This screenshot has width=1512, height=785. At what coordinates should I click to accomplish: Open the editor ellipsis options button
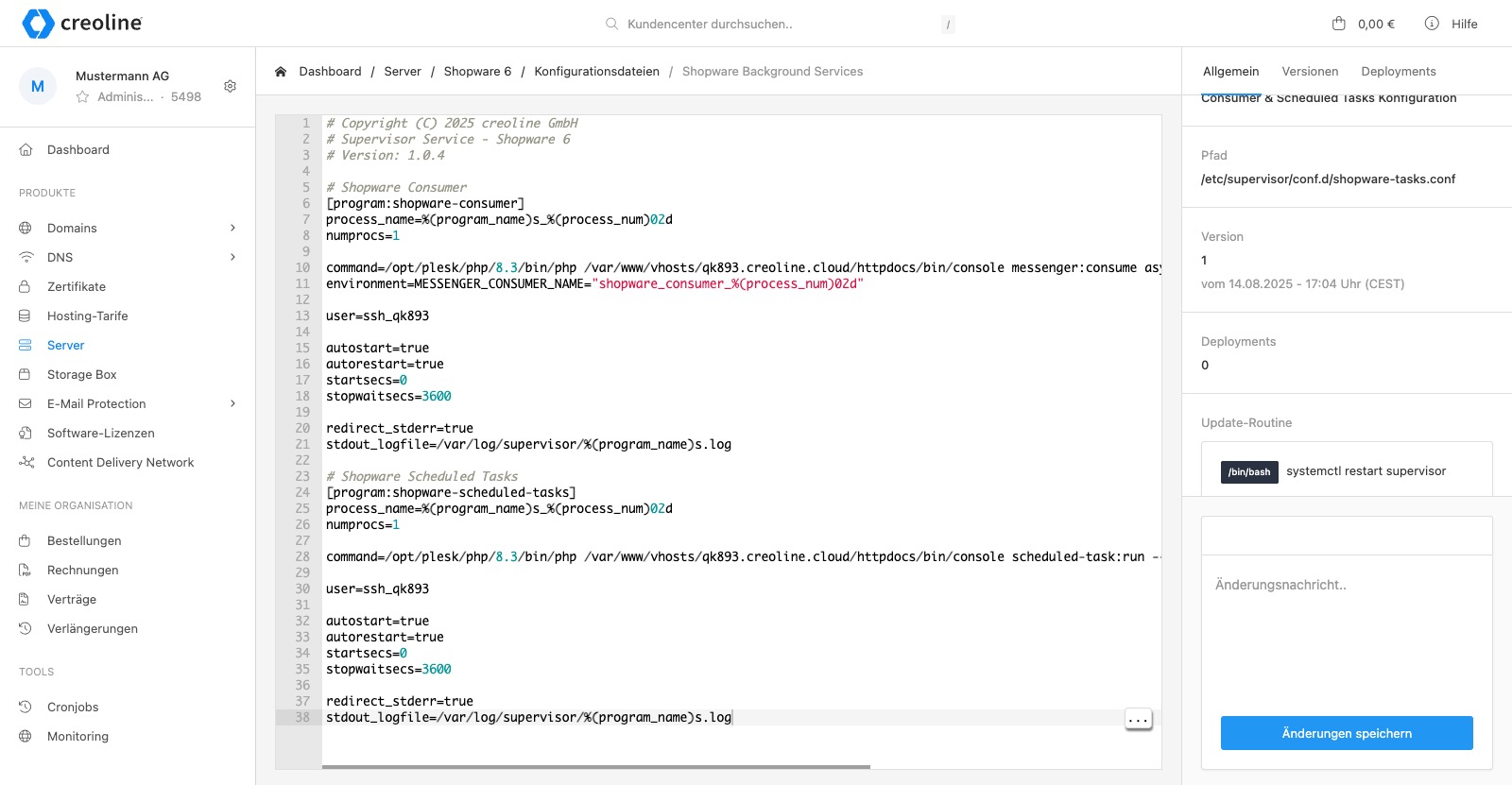click(x=1139, y=719)
